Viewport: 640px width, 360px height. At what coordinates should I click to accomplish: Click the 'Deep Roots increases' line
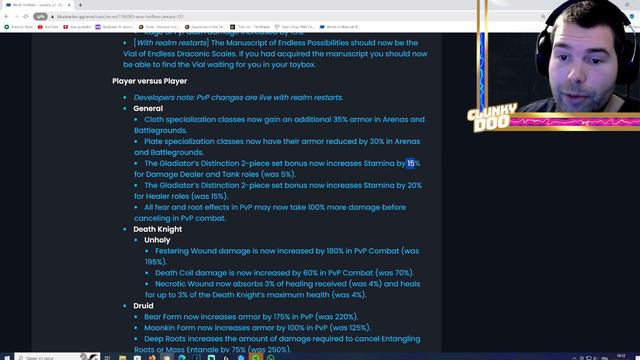tap(277, 344)
